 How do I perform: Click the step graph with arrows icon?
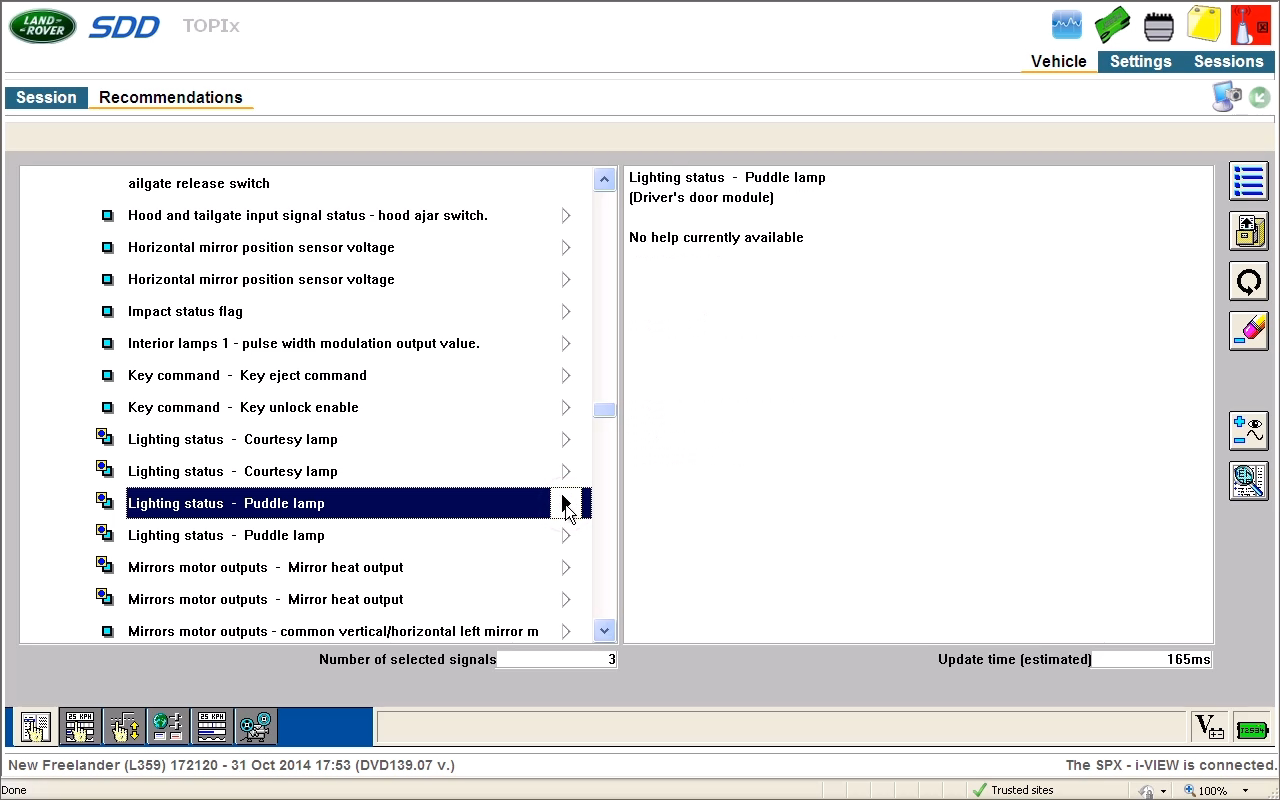[x=124, y=727]
